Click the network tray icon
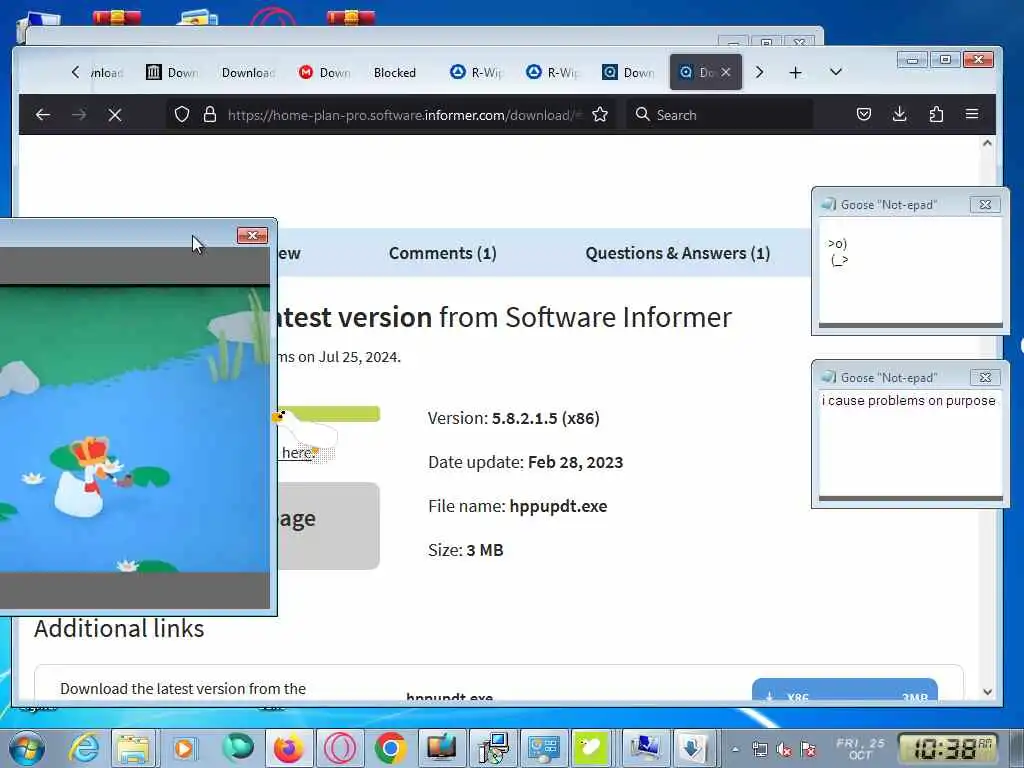The image size is (1024, 768). [760, 750]
